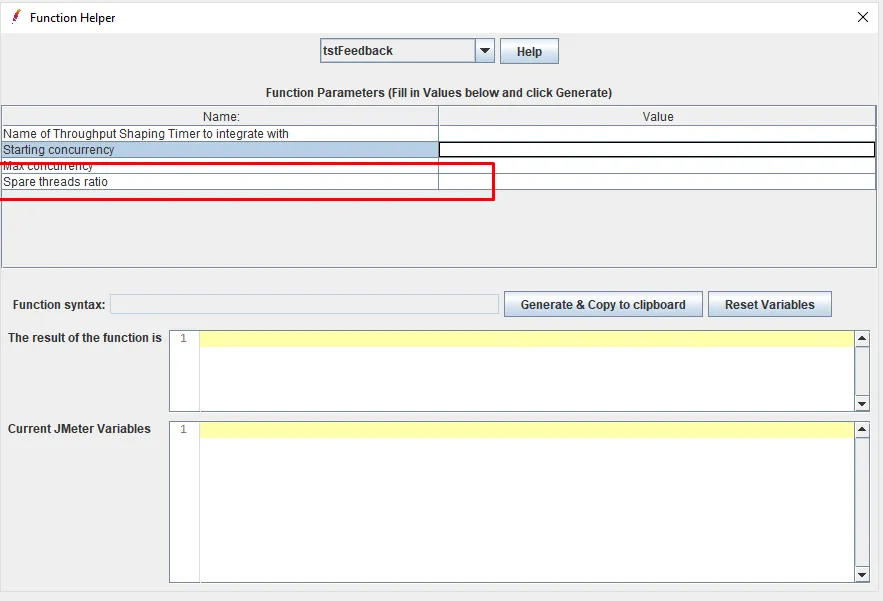883x601 pixels.
Task: Click line number 1 in result gutter
Action: [184, 339]
